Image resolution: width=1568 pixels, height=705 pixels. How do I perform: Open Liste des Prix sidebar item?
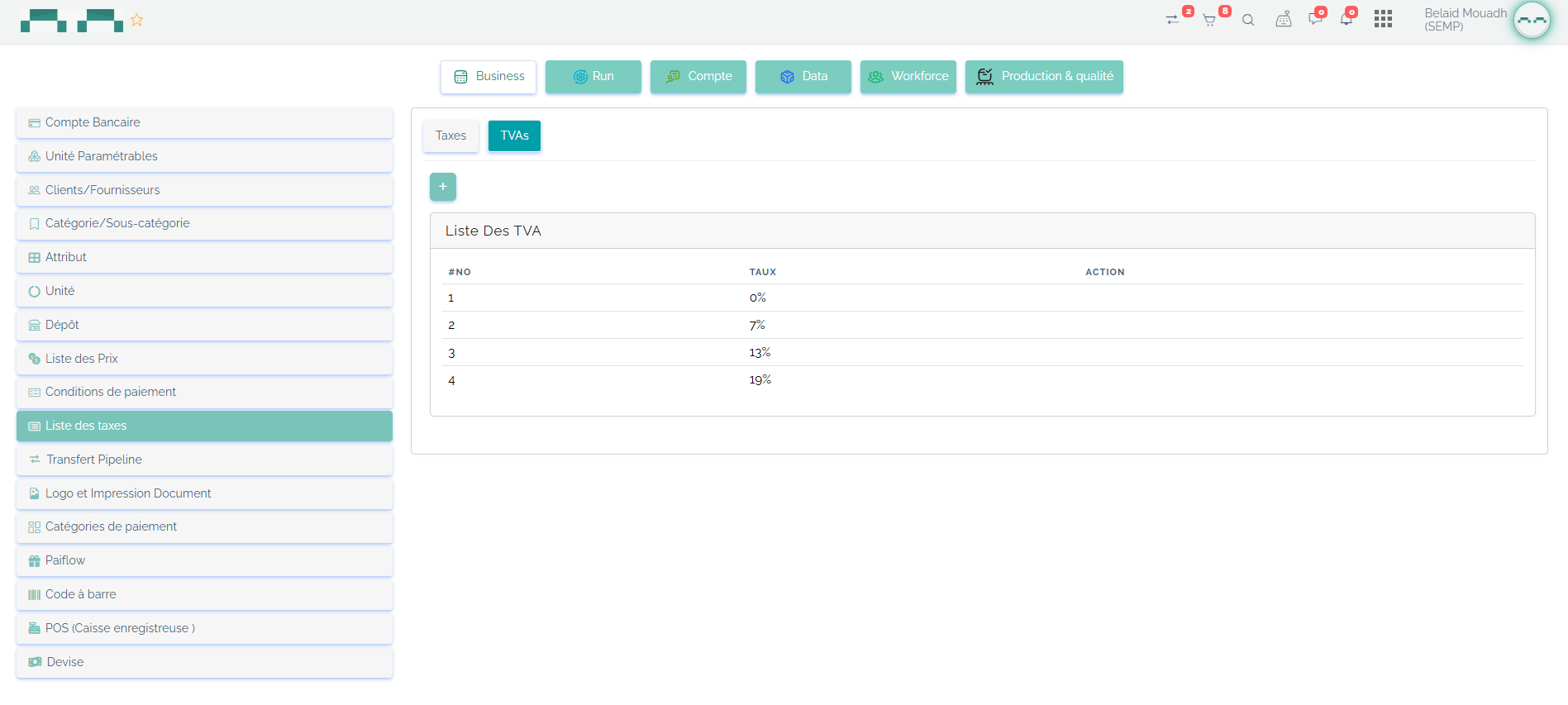coord(204,359)
